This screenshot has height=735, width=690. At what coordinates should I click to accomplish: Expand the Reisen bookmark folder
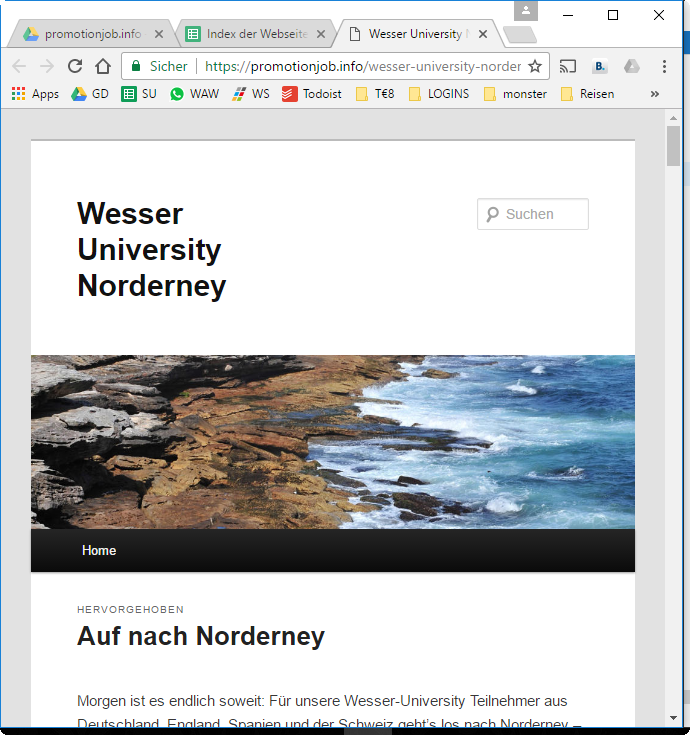click(587, 94)
